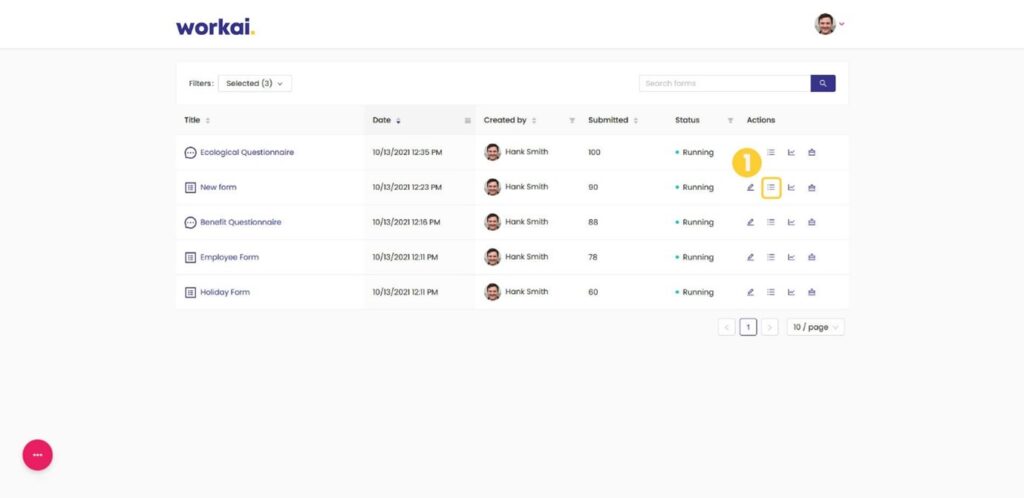
Task: Open responses list for Employee Form
Action: pos(771,257)
